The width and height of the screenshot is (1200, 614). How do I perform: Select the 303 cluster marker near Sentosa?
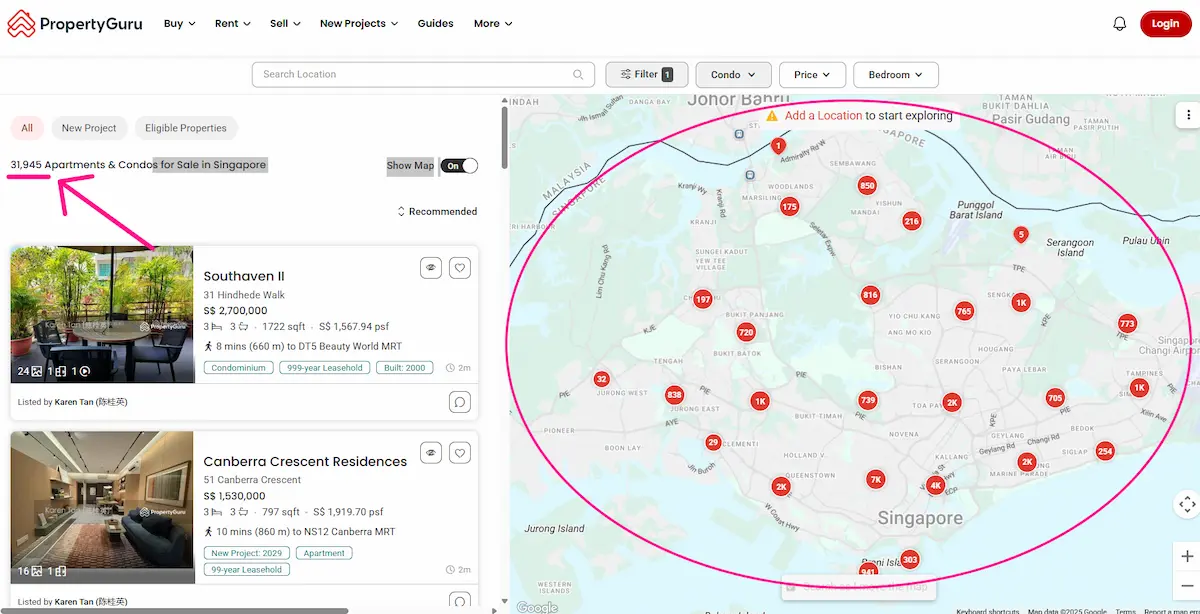(909, 559)
